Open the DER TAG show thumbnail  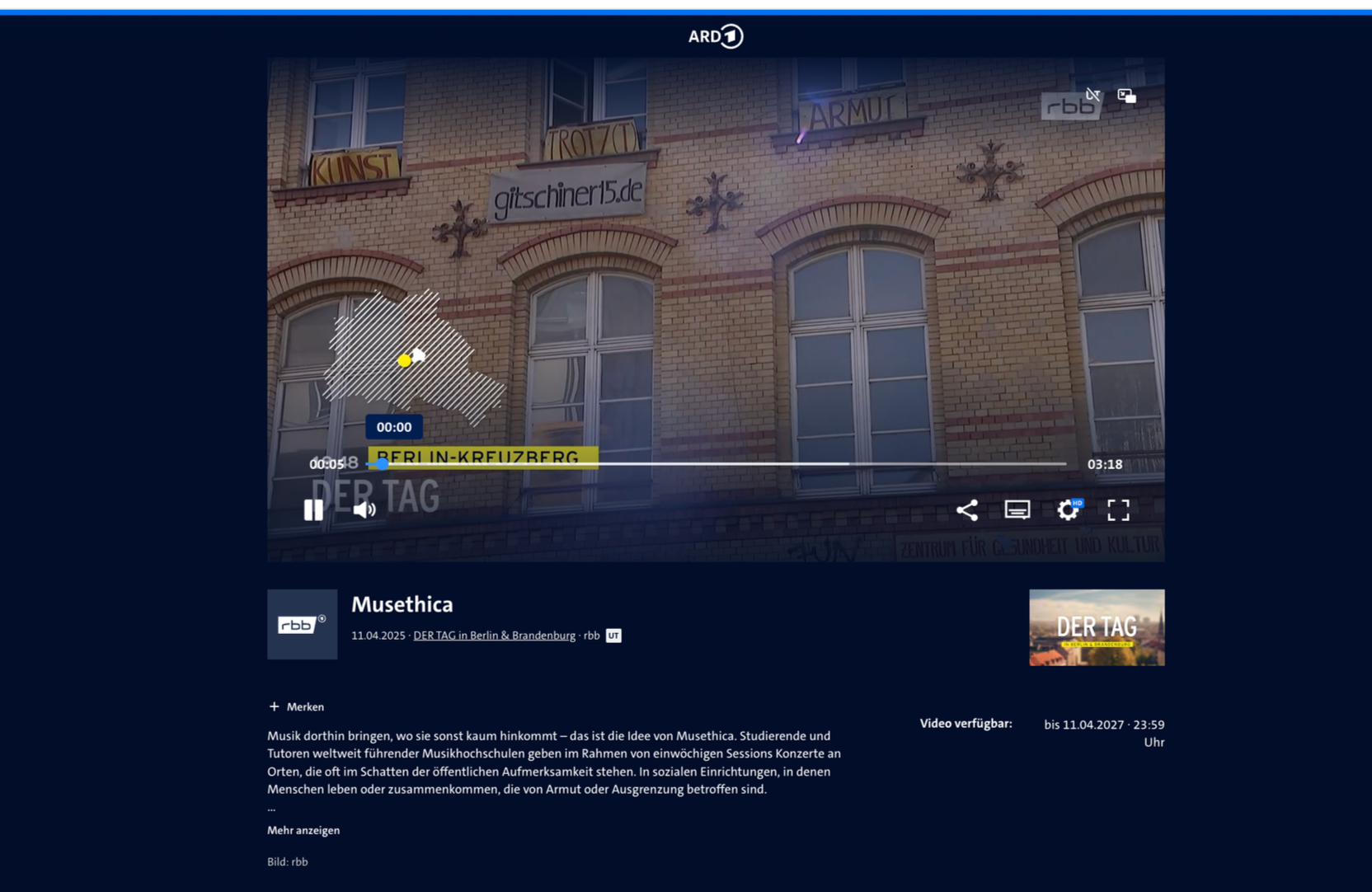pos(1097,627)
